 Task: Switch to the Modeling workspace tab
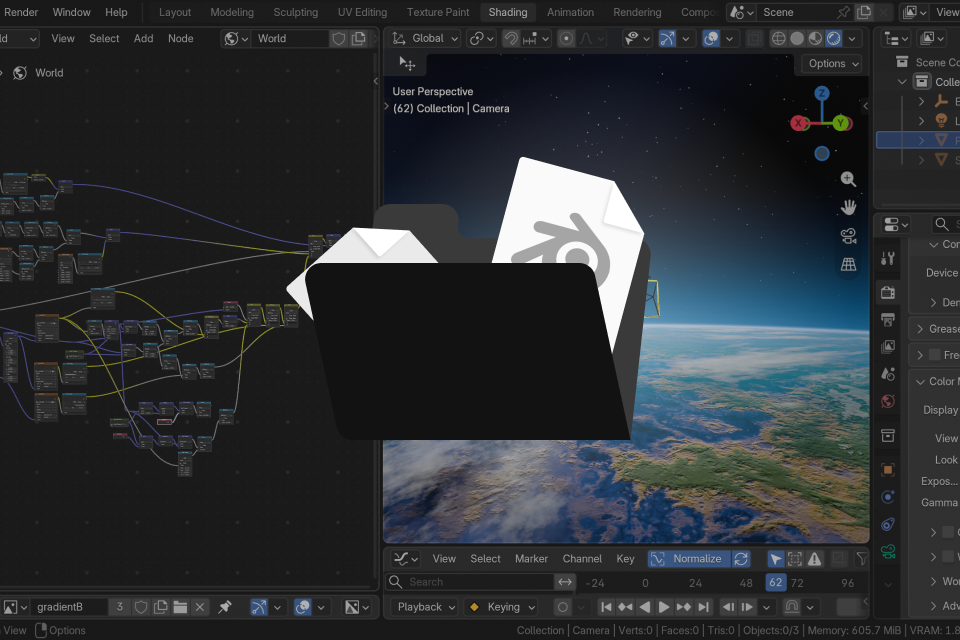pyautogui.click(x=231, y=12)
